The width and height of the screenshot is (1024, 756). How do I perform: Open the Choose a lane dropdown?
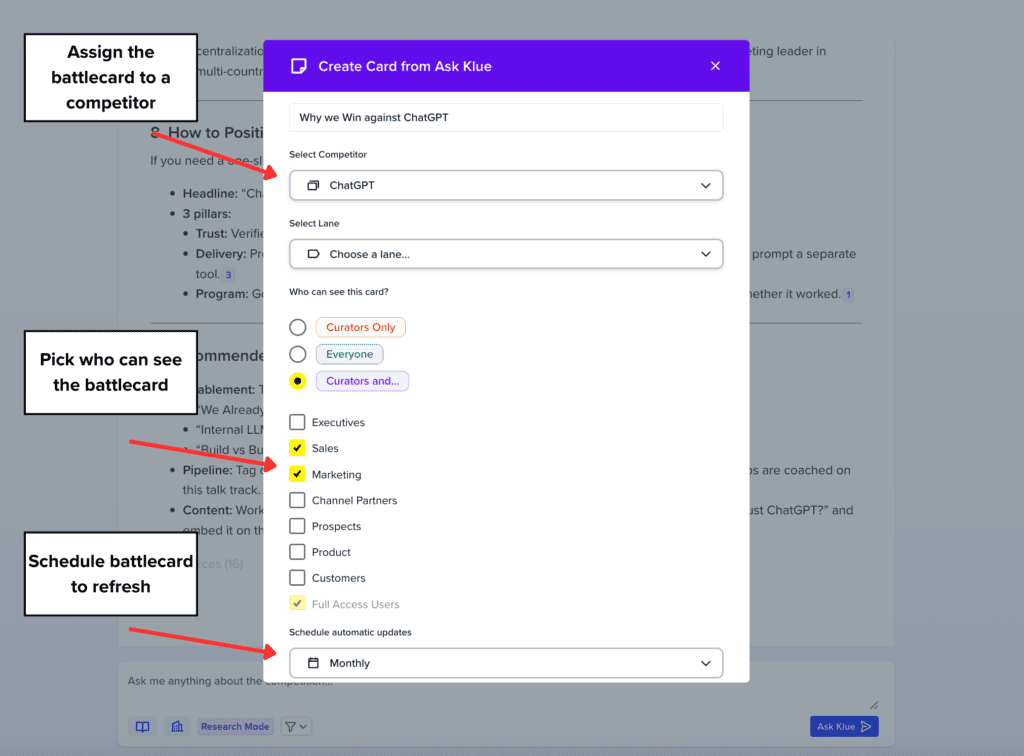coord(506,254)
